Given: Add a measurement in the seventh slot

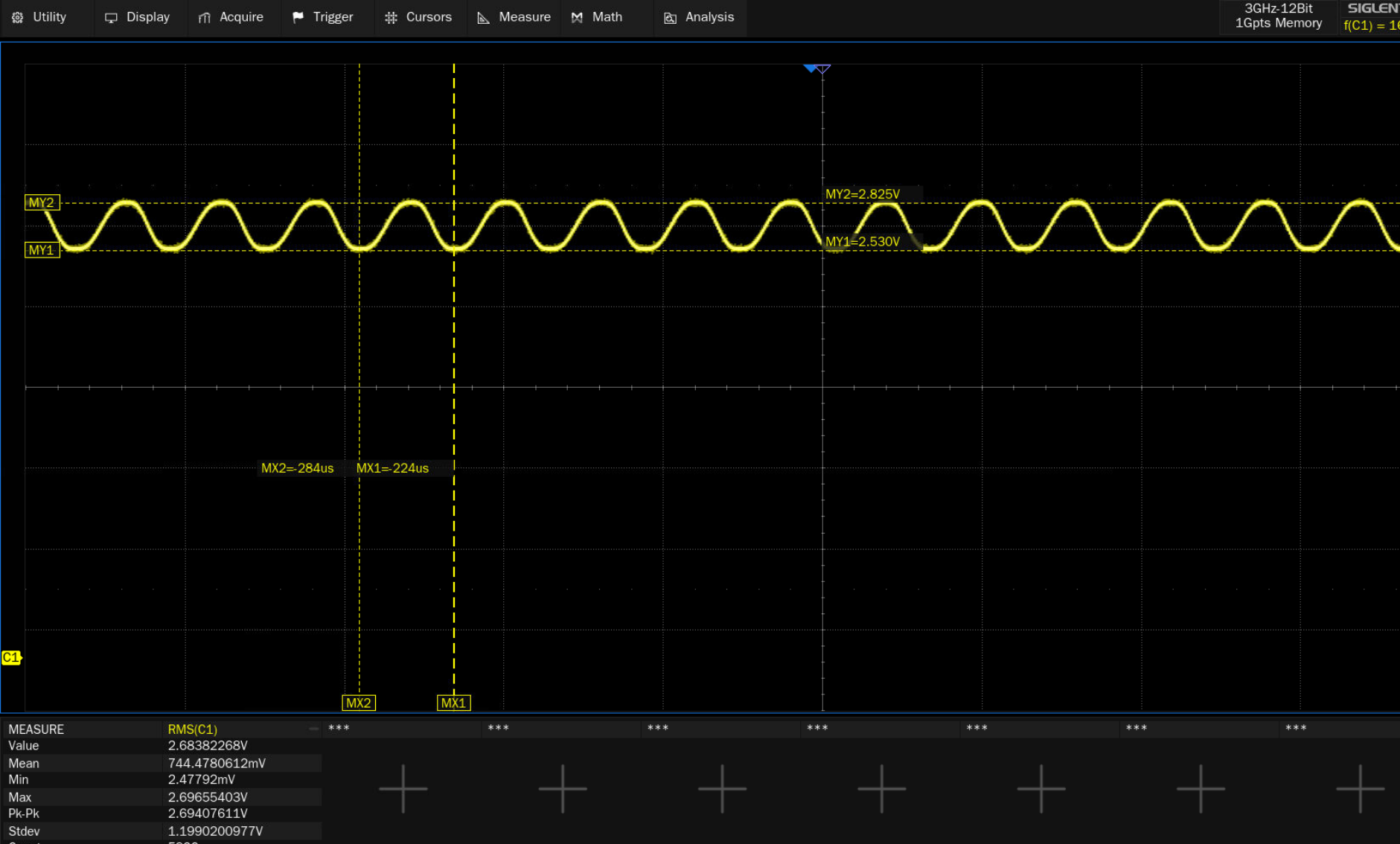Looking at the screenshot, I should click(1201, 788).
